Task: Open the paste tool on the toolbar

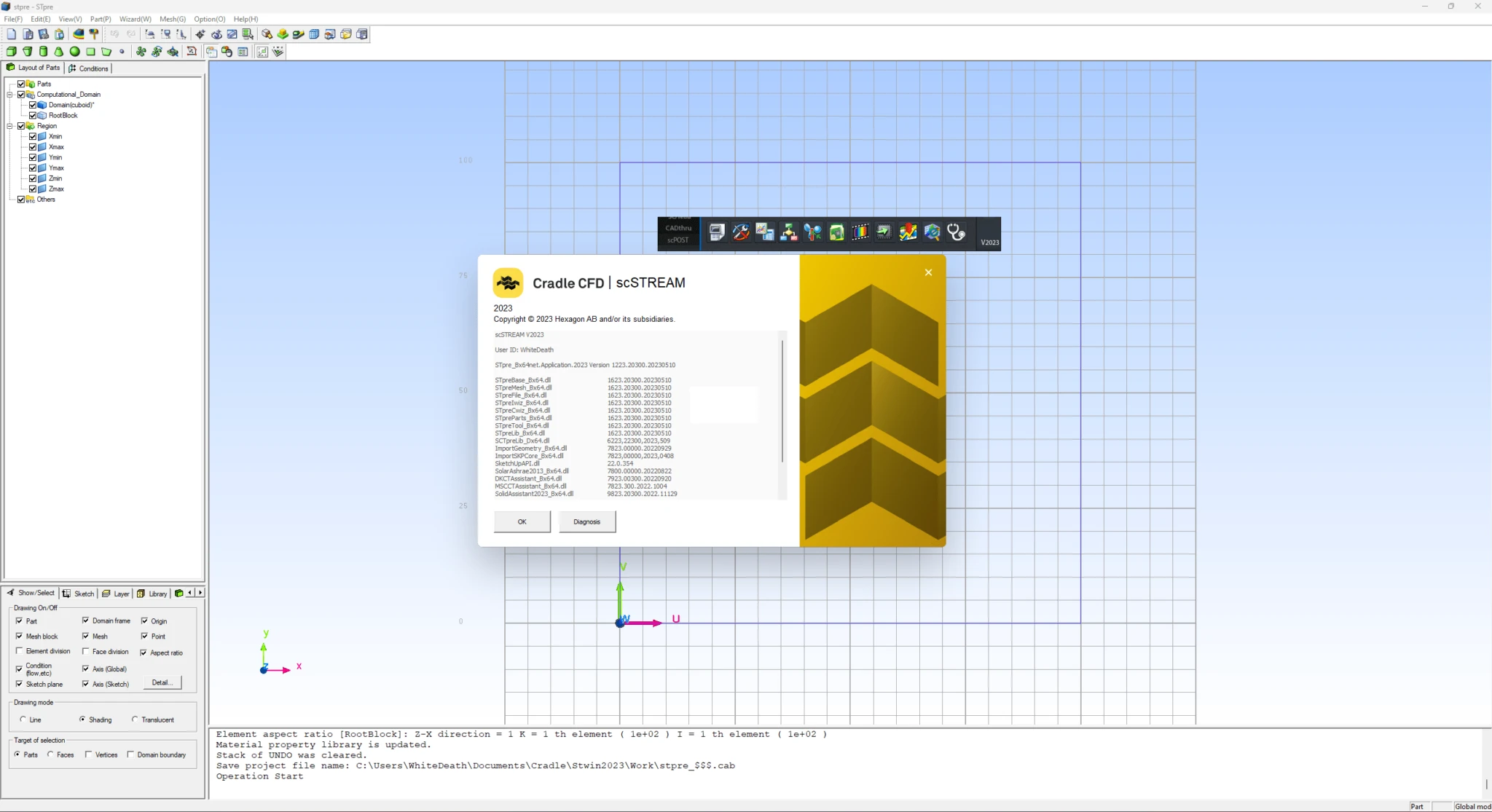Action: pyautogui.click(x=59, y=34)
